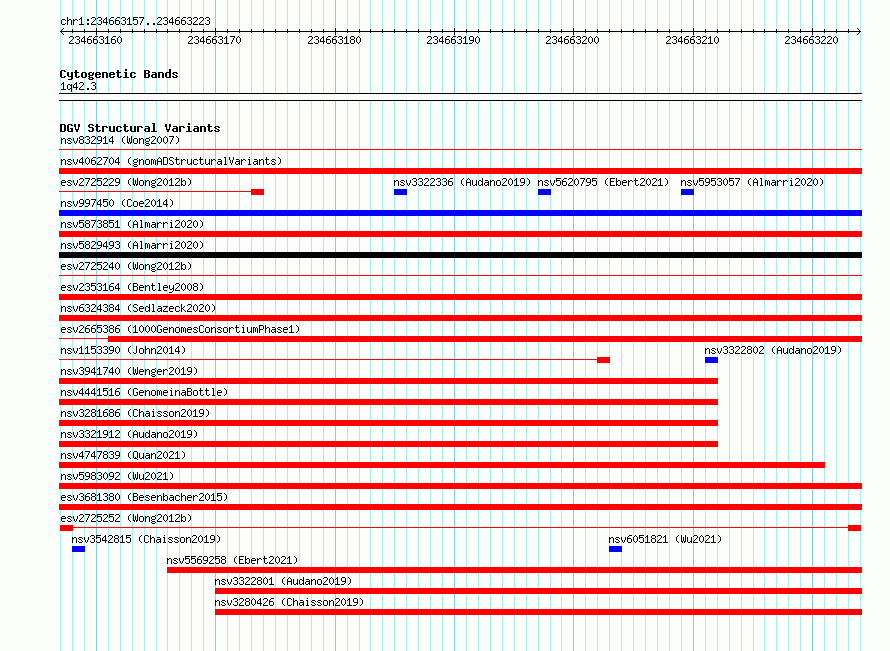The width and height of the screenshot is (890, 651).
Task: Click the nsv3322336 (Audano2019) label
Action: [x=461, y=182]
